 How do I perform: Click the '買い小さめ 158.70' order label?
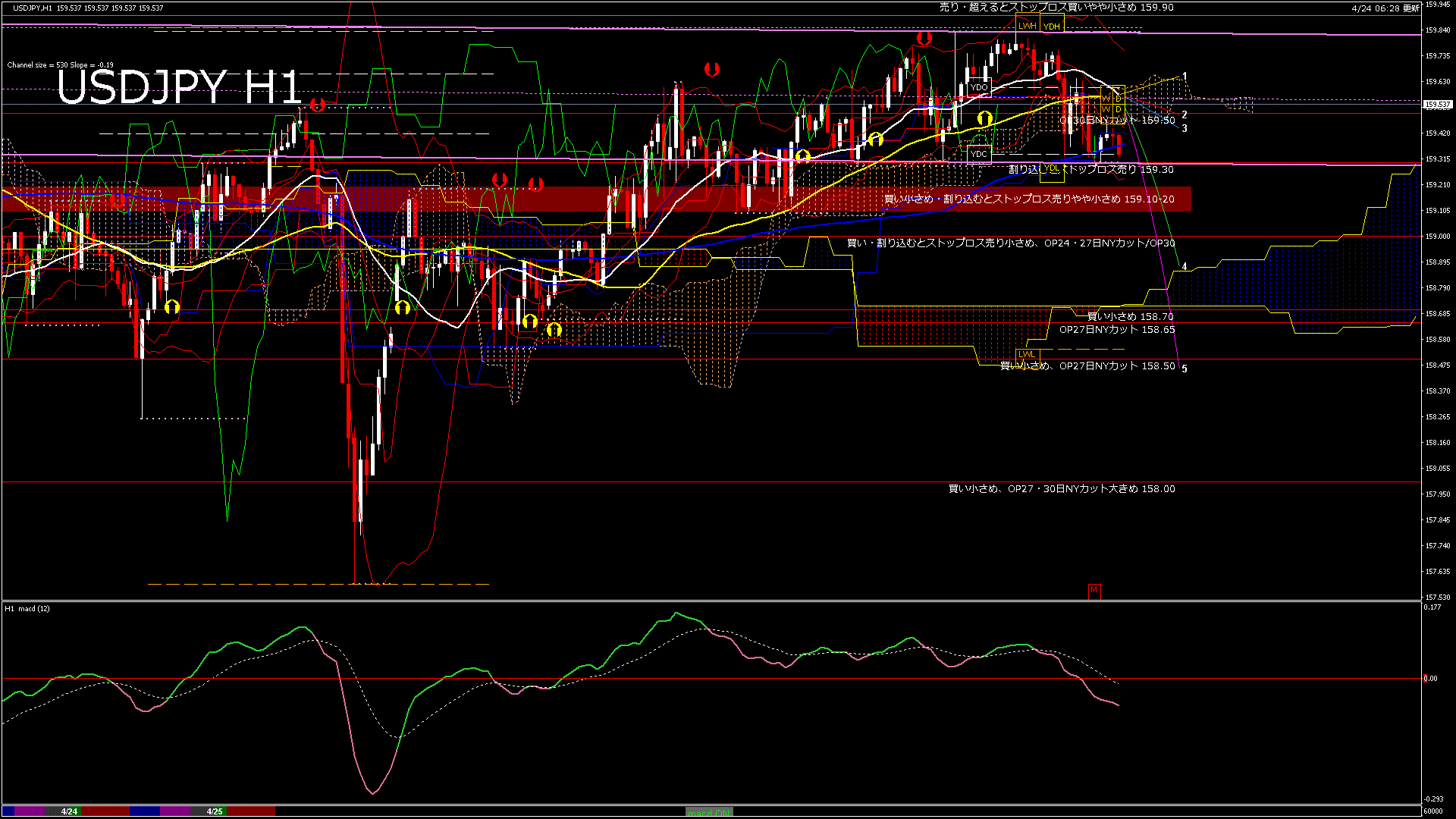pos(1130,317)
